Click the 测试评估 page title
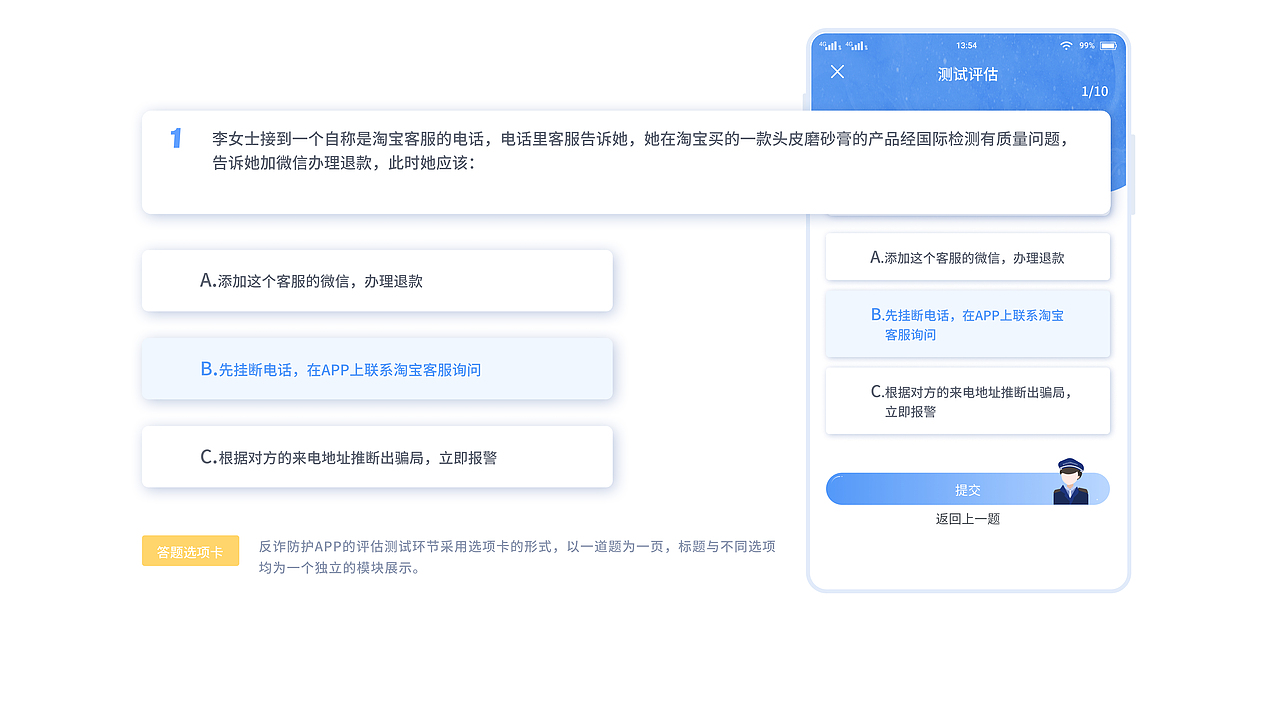1280x720 pixels. pyautogui.click(x=968, y=74)
